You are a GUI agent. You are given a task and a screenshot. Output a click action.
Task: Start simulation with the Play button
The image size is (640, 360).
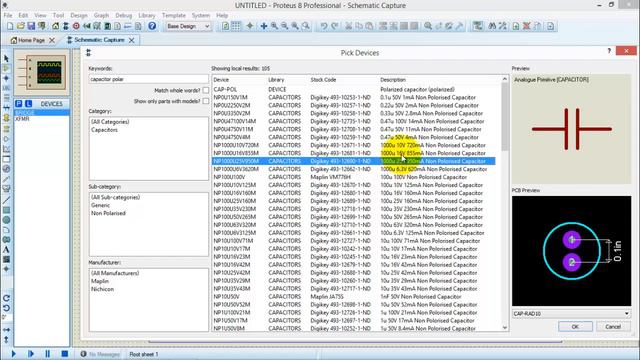coord(13,354)
